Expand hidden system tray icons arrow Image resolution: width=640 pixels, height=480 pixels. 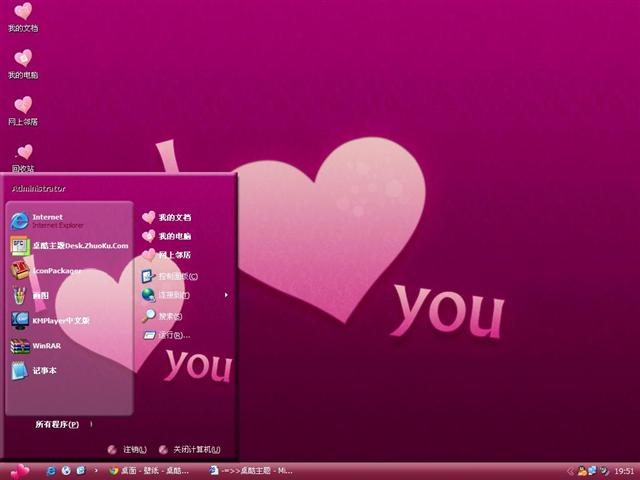pyautogui.click(x=570, y=471)
